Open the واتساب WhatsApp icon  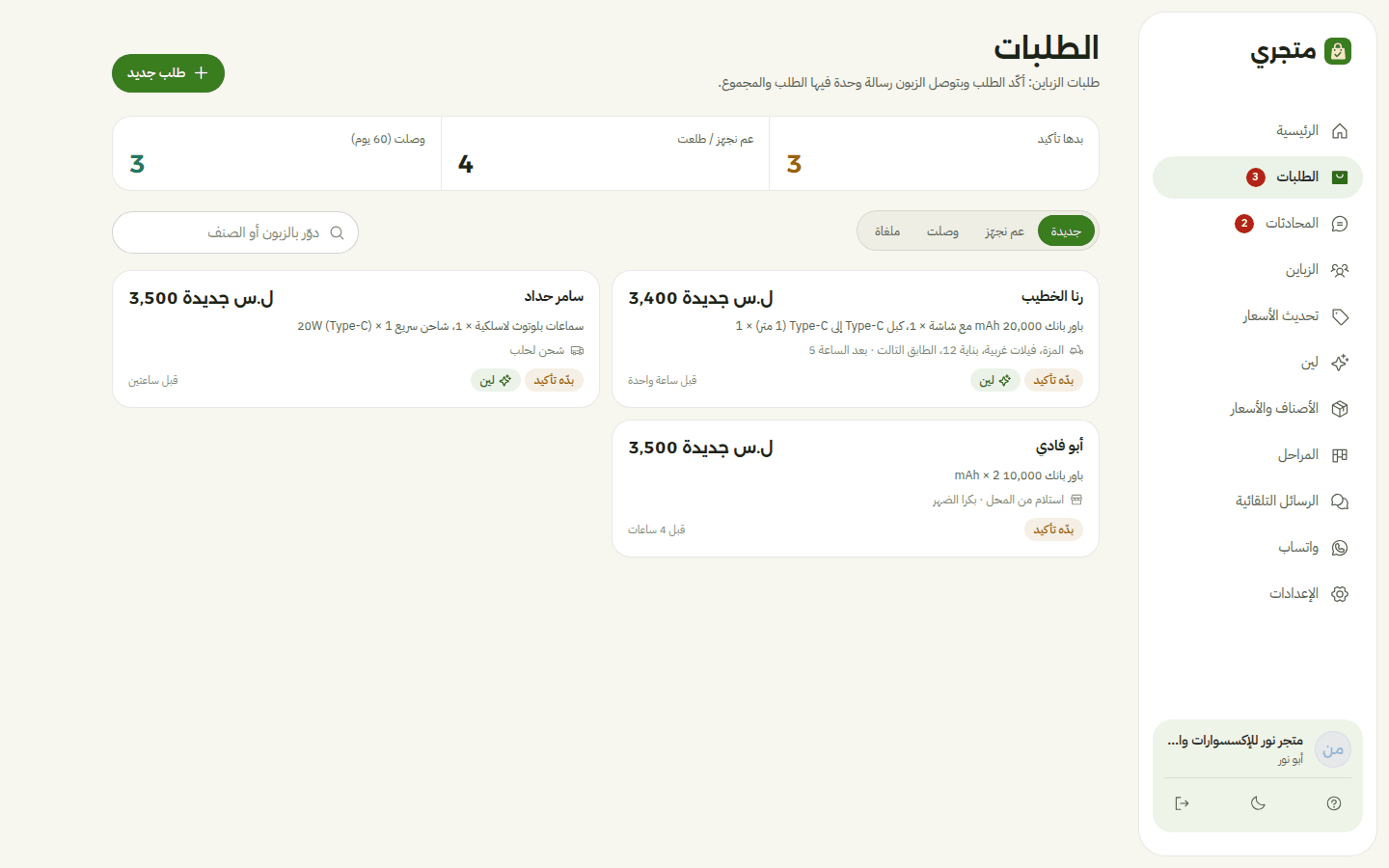pyautogui.click(x=1340, y=548)
